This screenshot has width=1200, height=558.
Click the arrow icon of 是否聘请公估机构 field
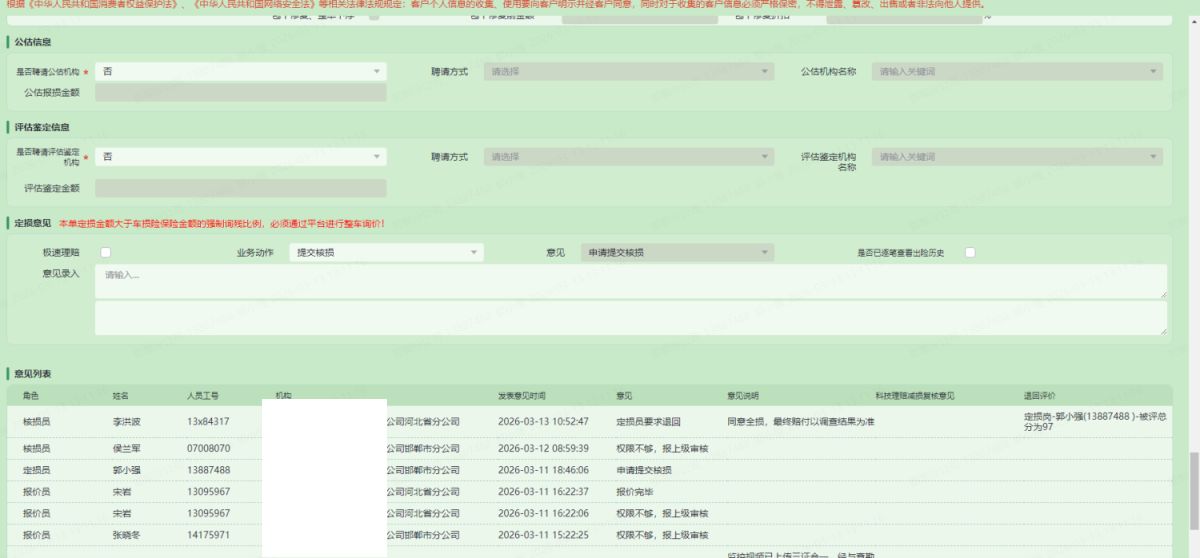tap(377, 72)
